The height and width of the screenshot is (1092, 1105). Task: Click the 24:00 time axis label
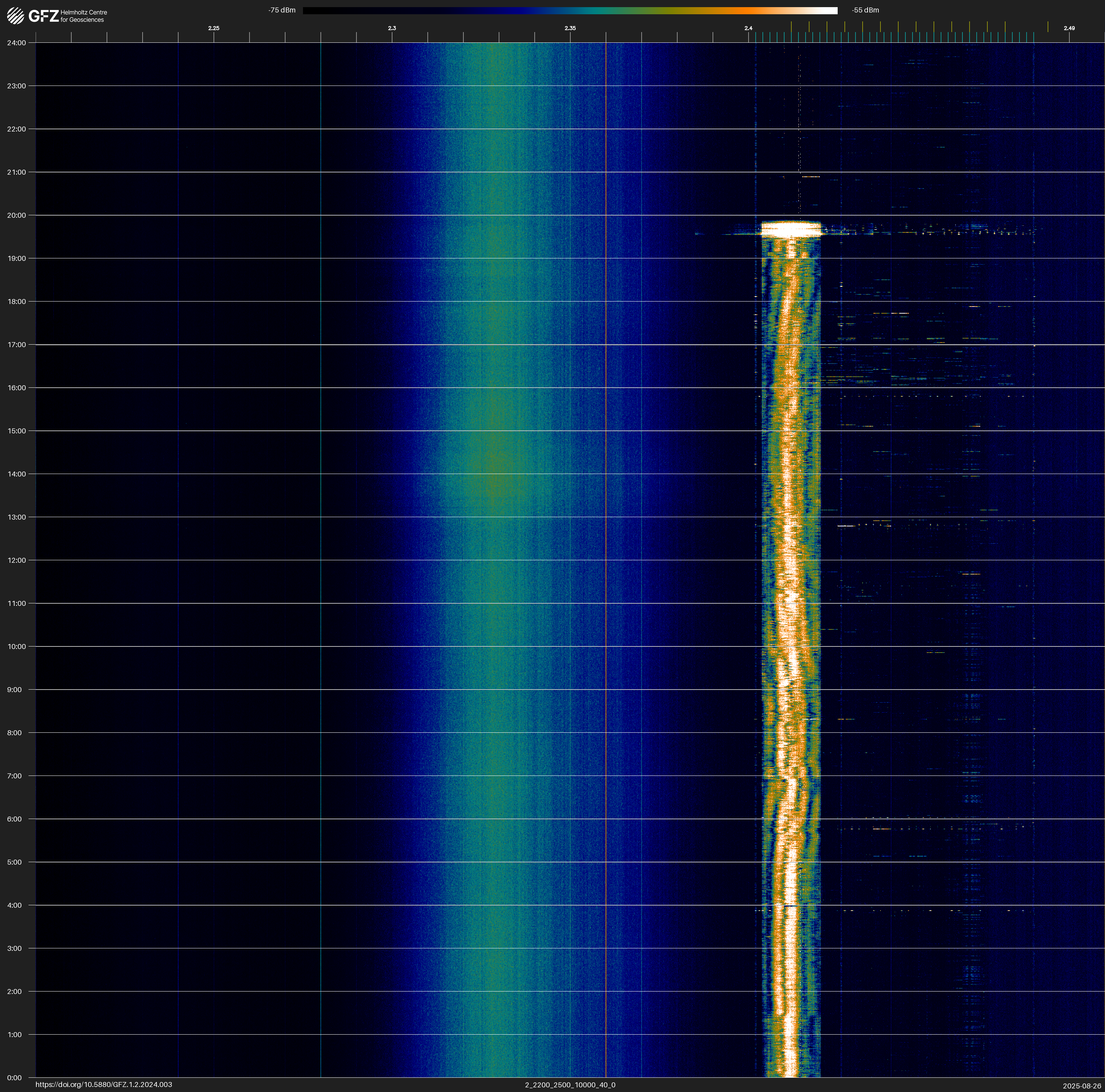click(x=17, y=43)
